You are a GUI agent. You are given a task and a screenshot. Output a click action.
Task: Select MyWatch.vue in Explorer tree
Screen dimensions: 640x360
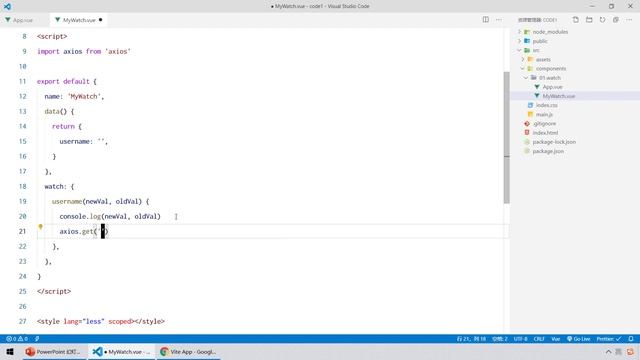point(558,96)
